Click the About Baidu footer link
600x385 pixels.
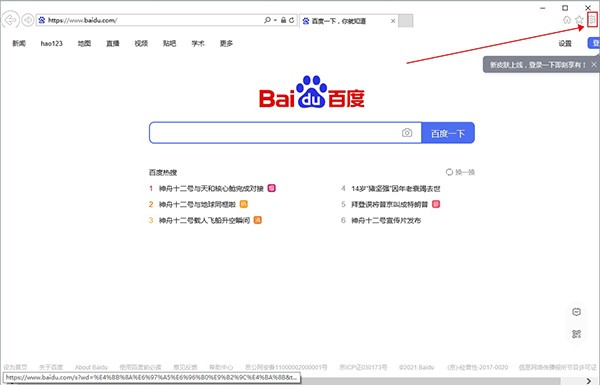91,367
